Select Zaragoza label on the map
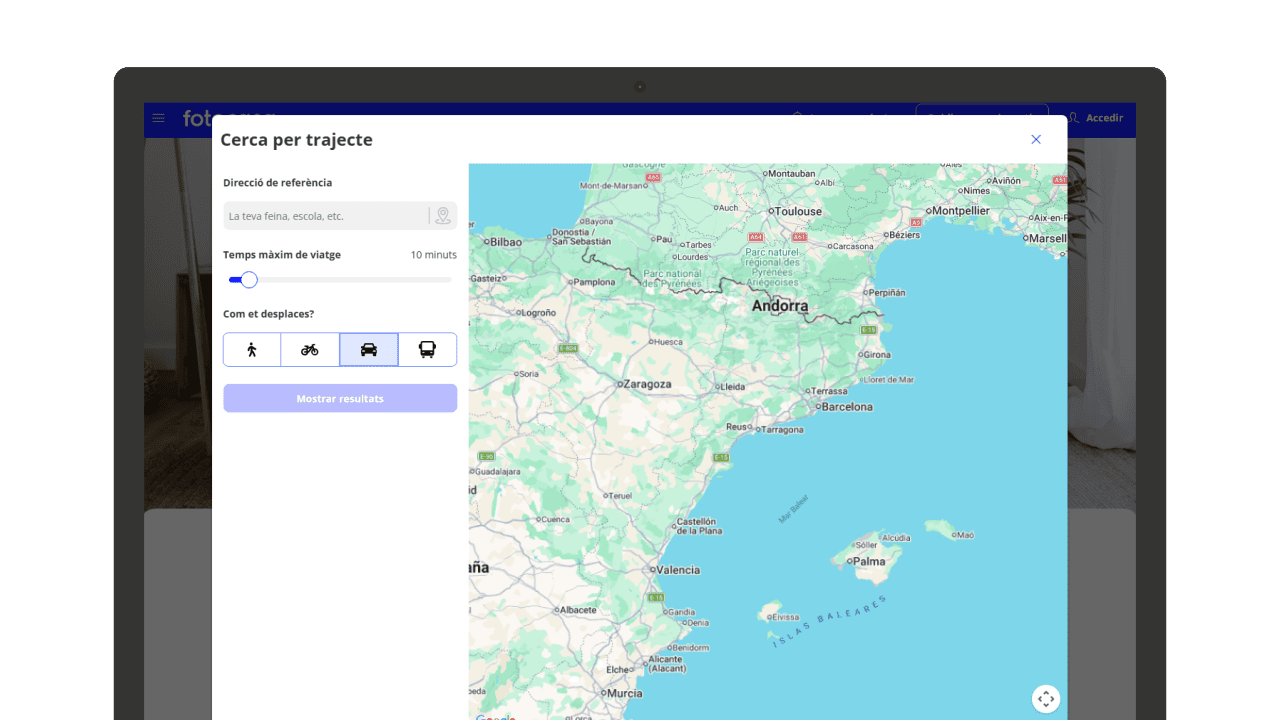This screenshot has width=1280, height=720. click(x=645, y=384)
